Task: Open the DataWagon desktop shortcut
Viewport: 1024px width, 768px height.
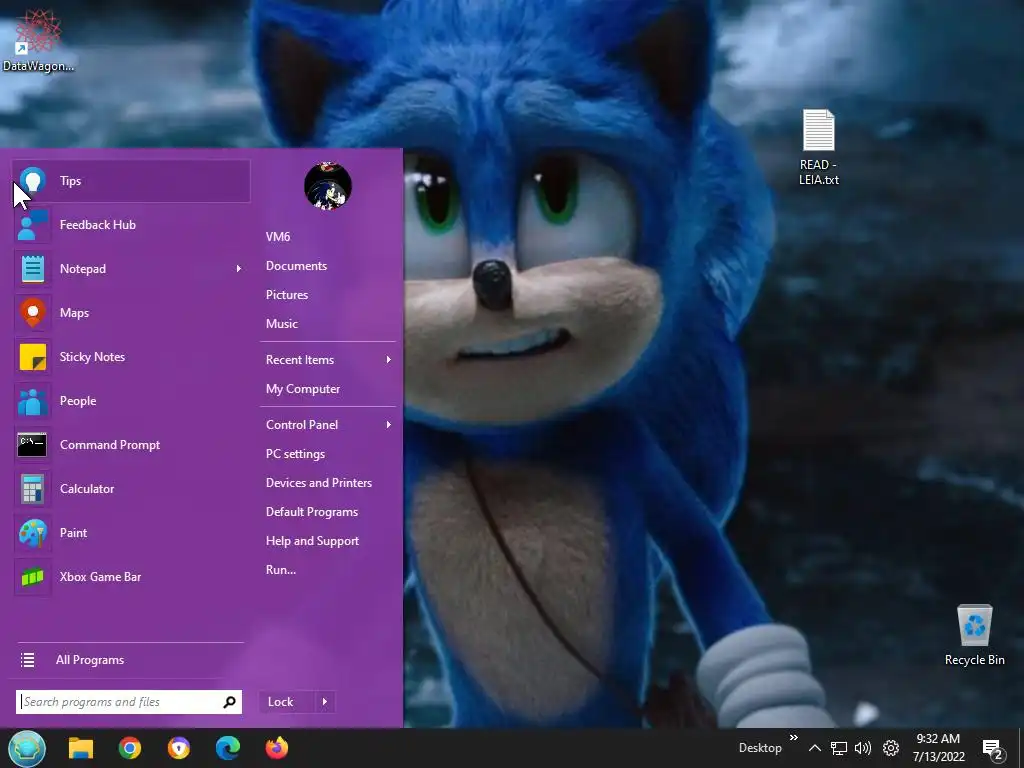Action: 38,39
